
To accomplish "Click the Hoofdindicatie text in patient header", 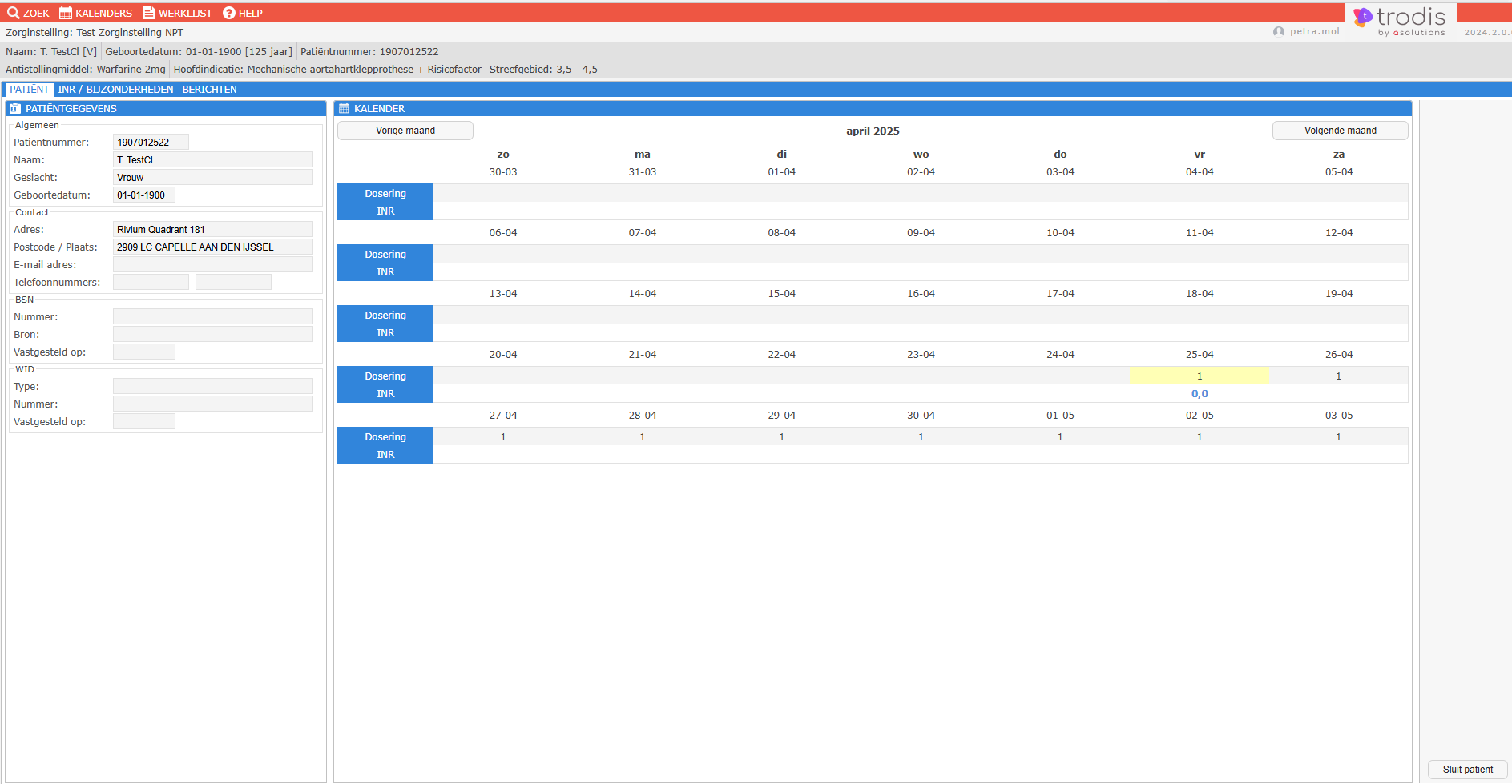I will point(328,70).
